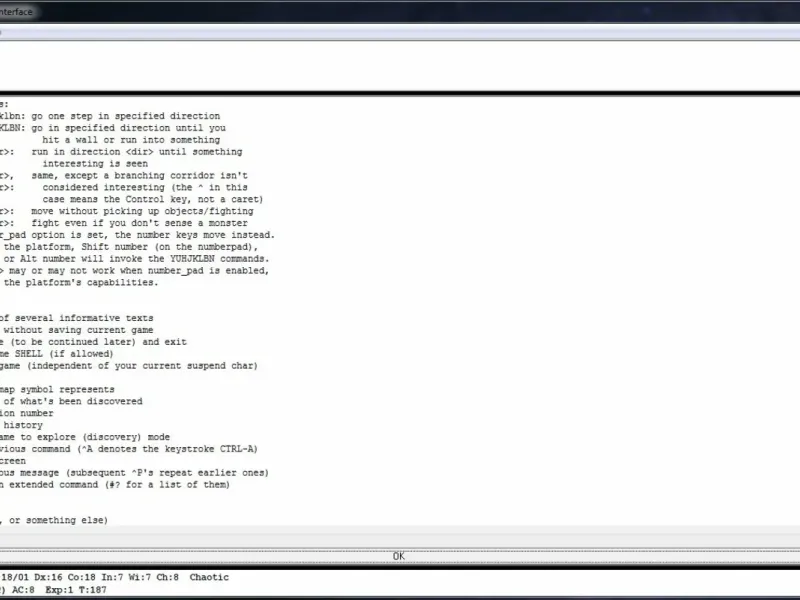
Task: Click the 'Chaotic' alignment in status line
Action: 209,578
